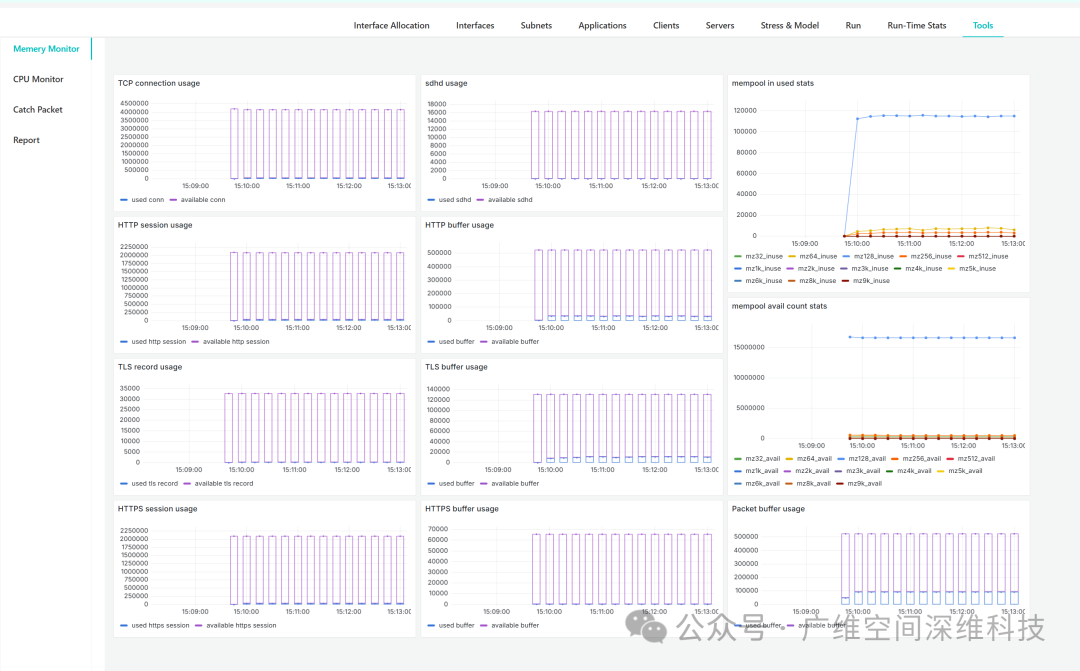Toggle the available https session series
The width and height of the screenshot is (1080, 671).
point(236,626)
